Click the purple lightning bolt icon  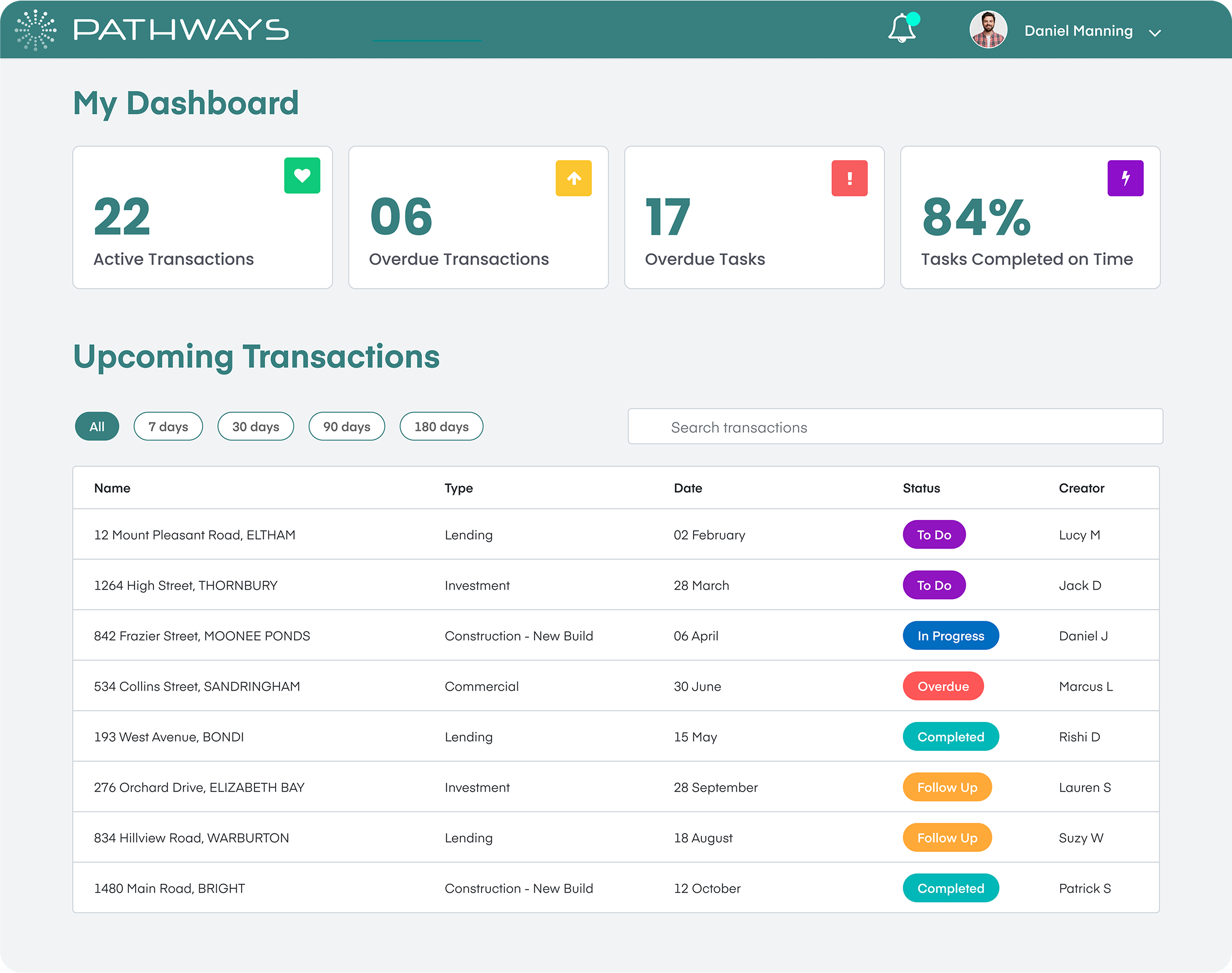pos(1124,179)
